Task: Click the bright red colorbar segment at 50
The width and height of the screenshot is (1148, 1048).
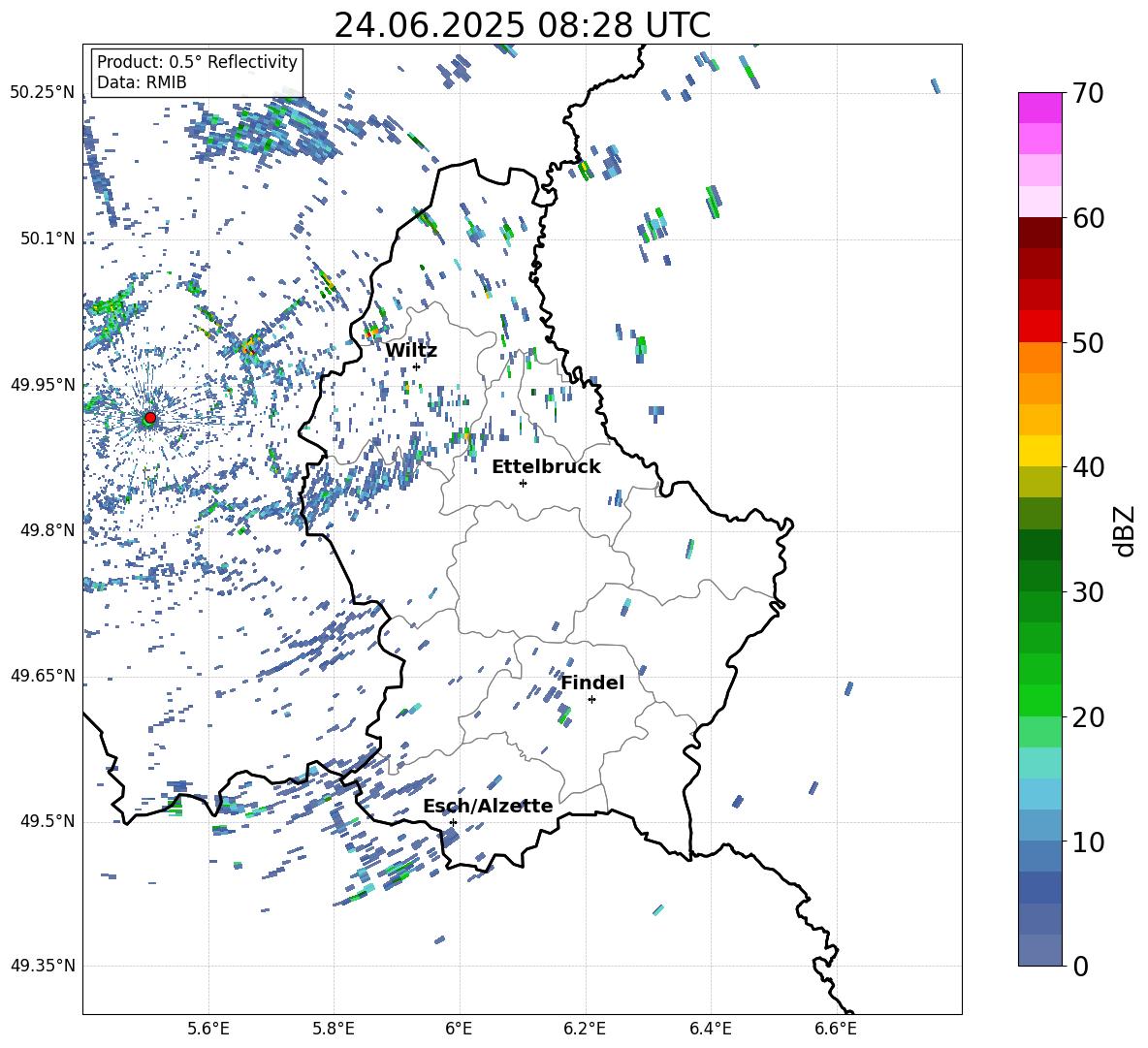Action: [x=1040, y=327]
